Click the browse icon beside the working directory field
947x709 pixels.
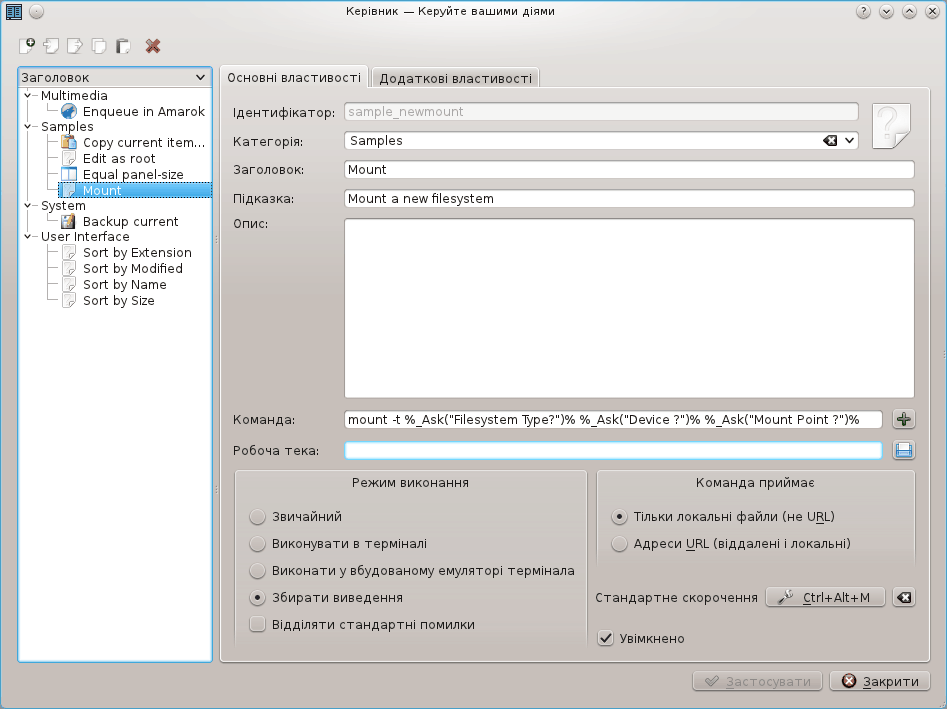point(904,451)
